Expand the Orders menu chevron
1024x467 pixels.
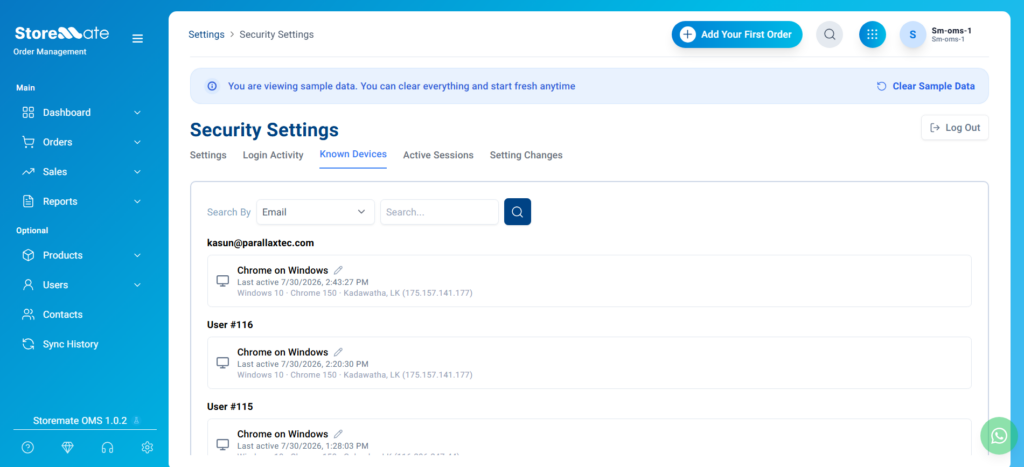(137, 142)
